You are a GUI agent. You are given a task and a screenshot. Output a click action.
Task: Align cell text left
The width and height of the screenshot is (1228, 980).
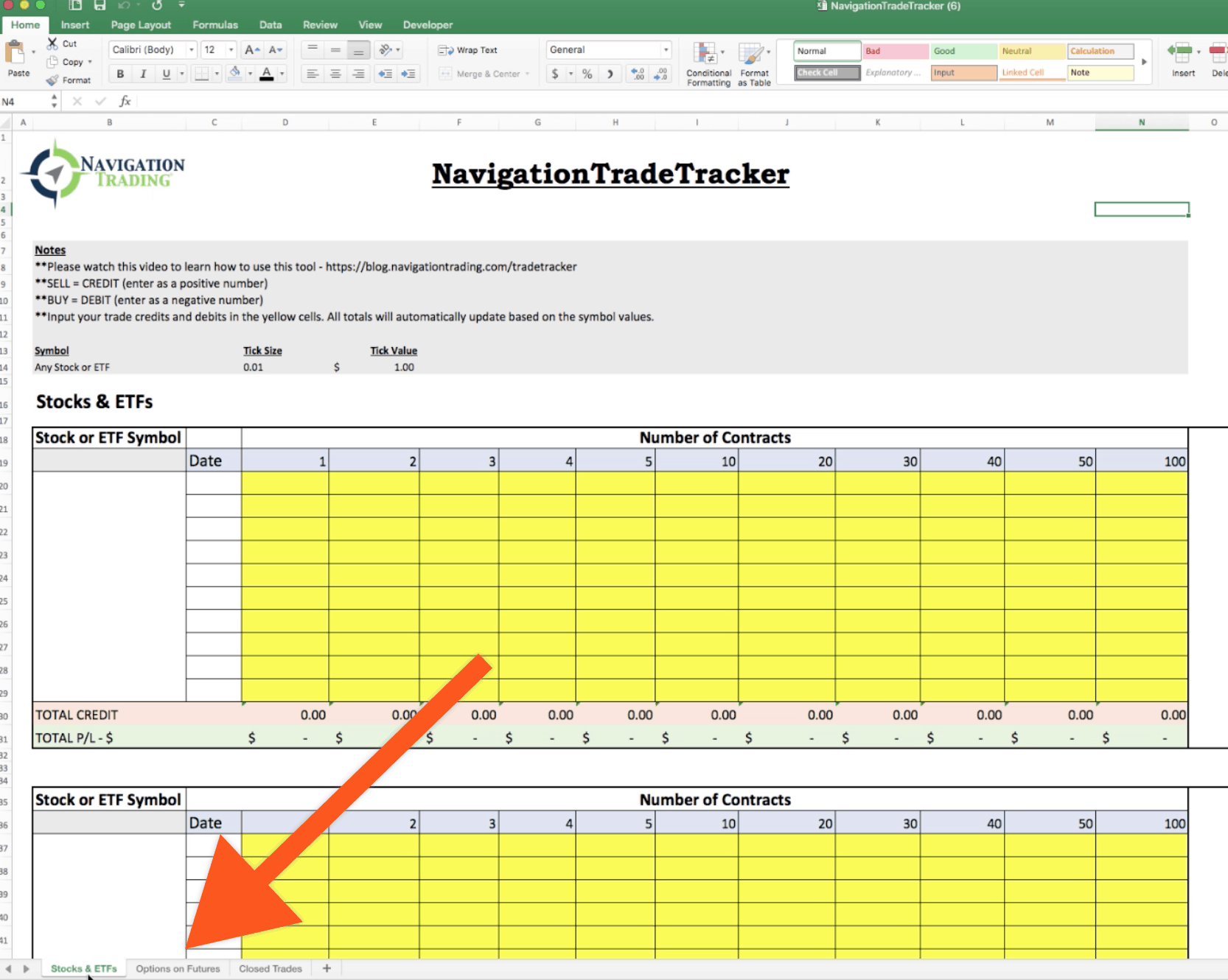click(313, 74)
